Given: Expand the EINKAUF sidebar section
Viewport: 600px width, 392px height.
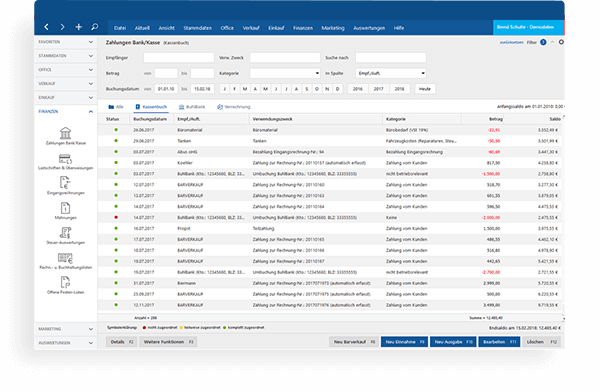Looking at the screenshot, I should pyautogui.click(x=65, y=98).
